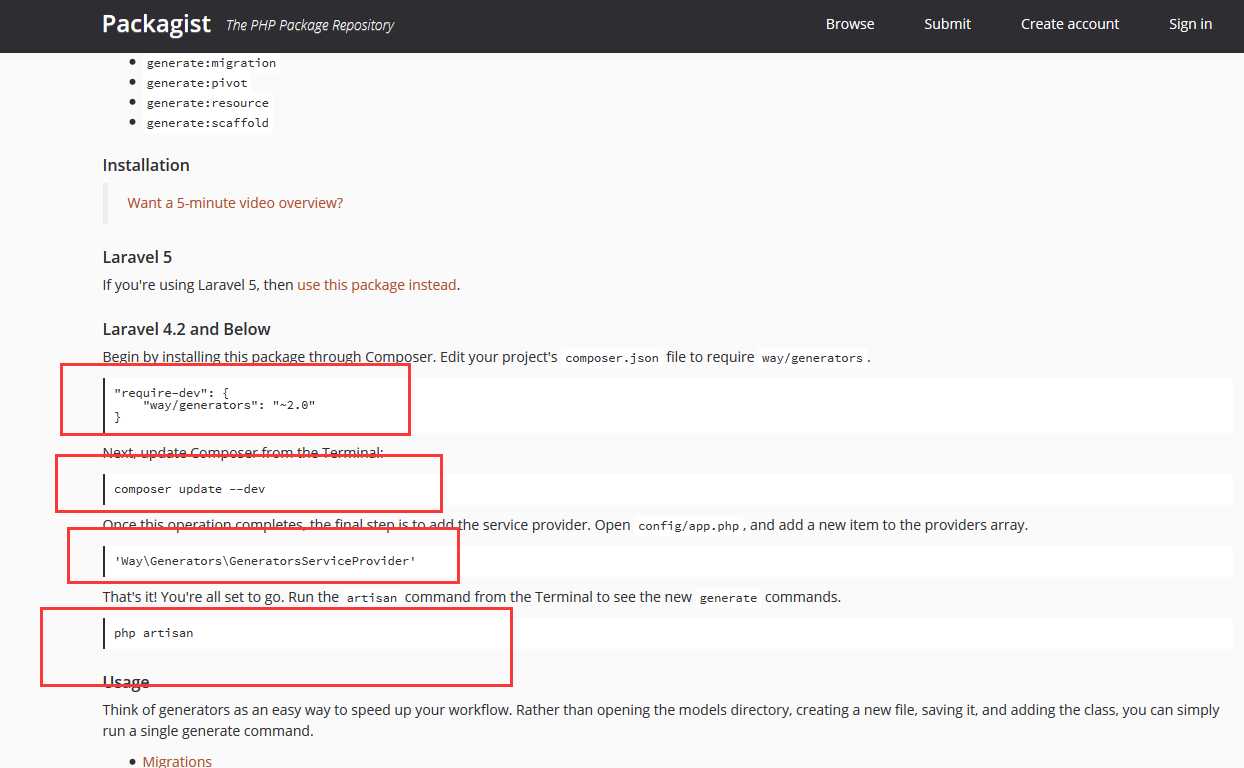Screen dimensions: 1244x768
Task: Click the Usage heading
Action: click(x=126, y=682)
